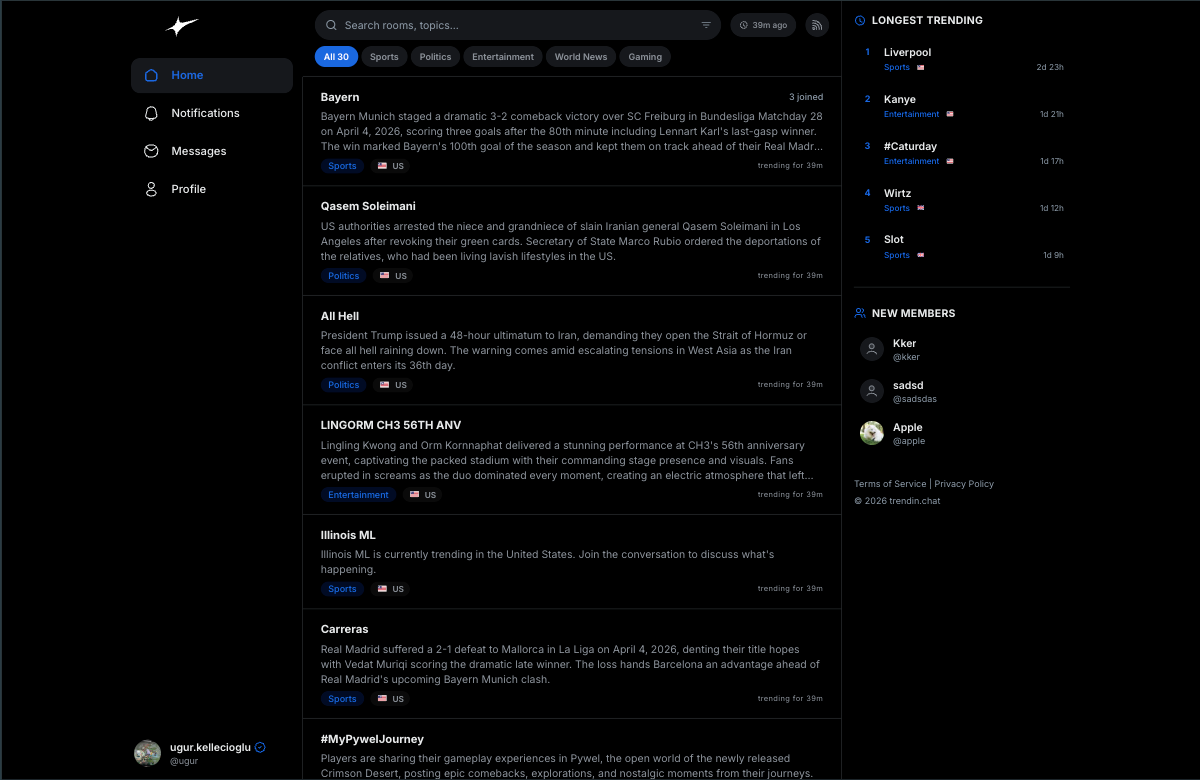The height and width of the screenshot is (780, 1200).
Task: Click the Profile person icon
Action: (151, 189)
